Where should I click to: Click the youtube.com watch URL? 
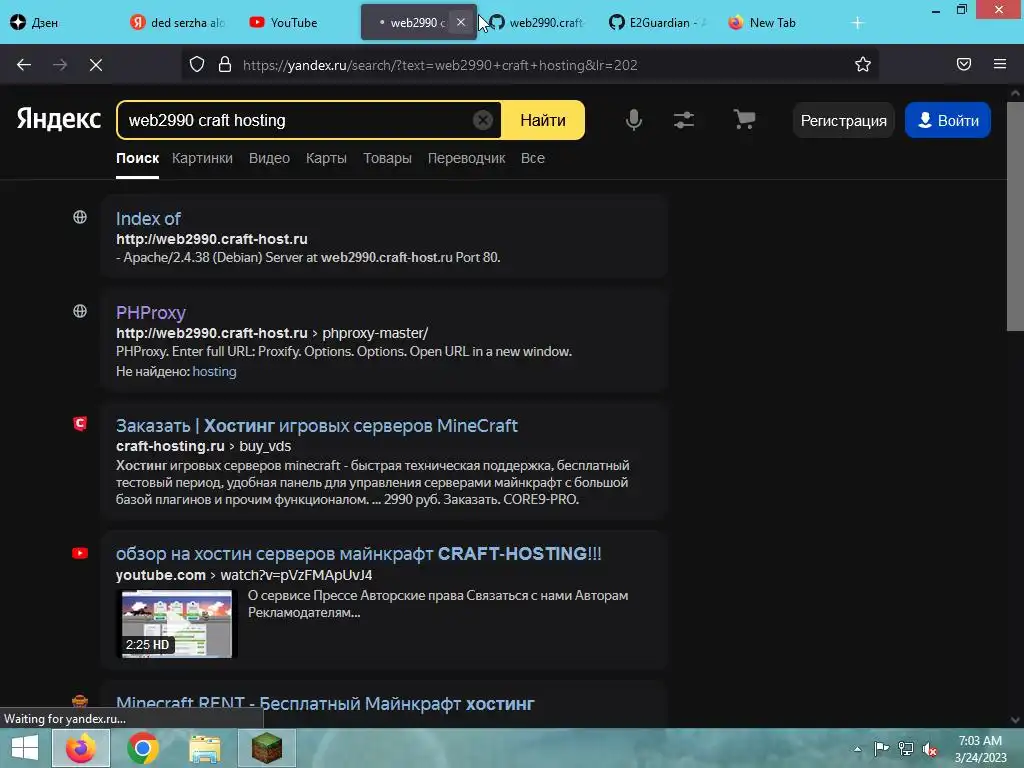point(244,575)
